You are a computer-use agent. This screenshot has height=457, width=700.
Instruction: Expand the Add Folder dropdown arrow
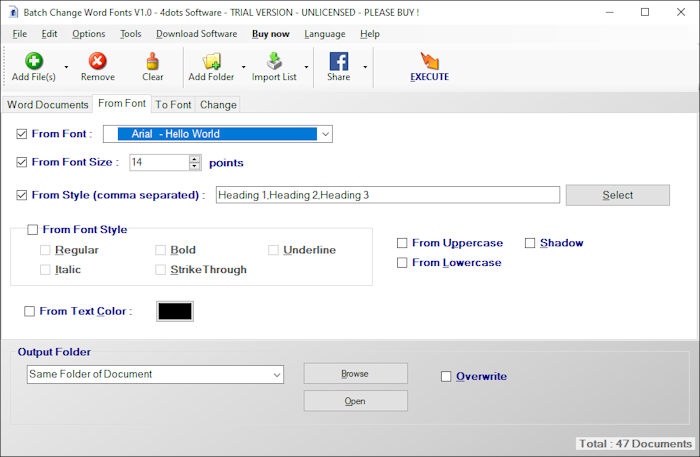tap(243, 67)
